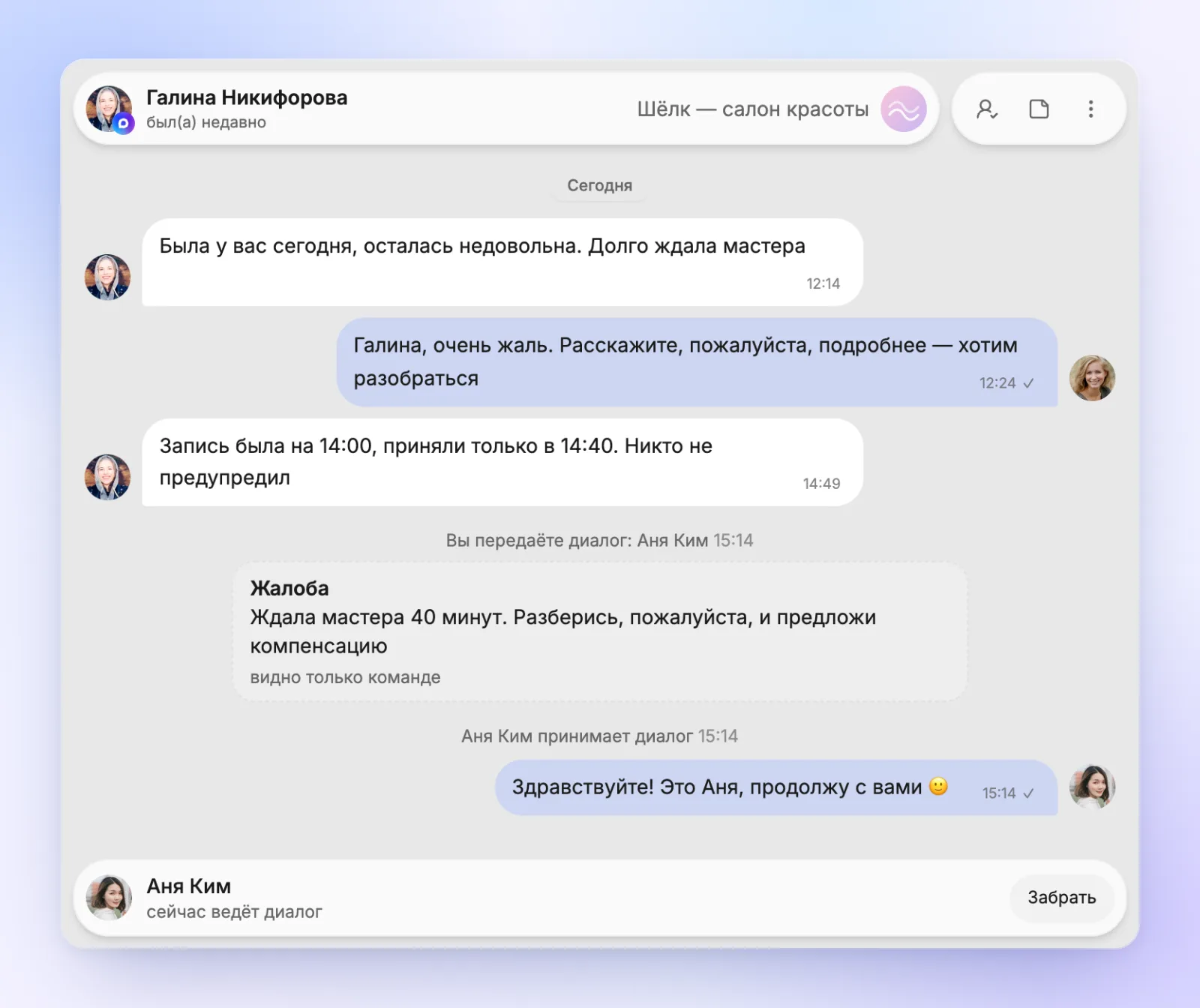The width and height of the screenshot is (1200, 1008).
Task: Click the 'Аня Ким принимает диалог' notice
Action: 599,736
